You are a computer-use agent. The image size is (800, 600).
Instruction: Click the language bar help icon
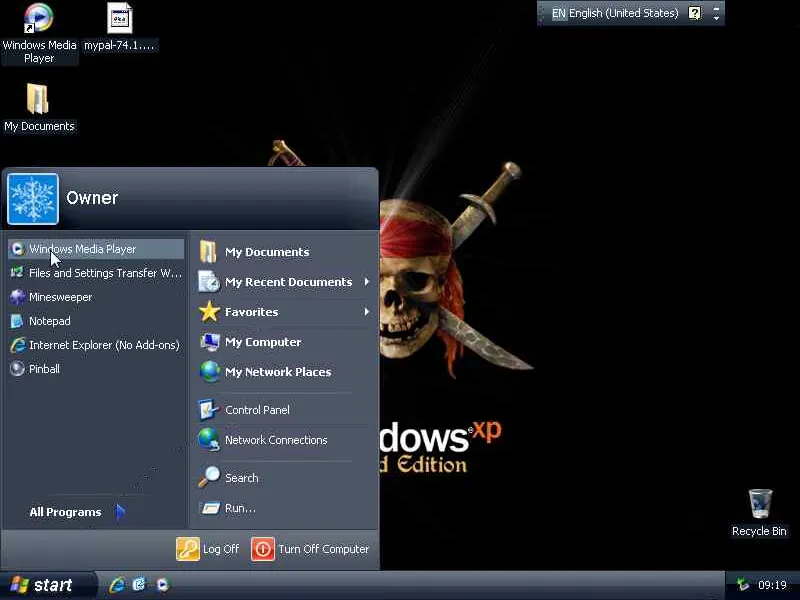(x=694, y=13)
